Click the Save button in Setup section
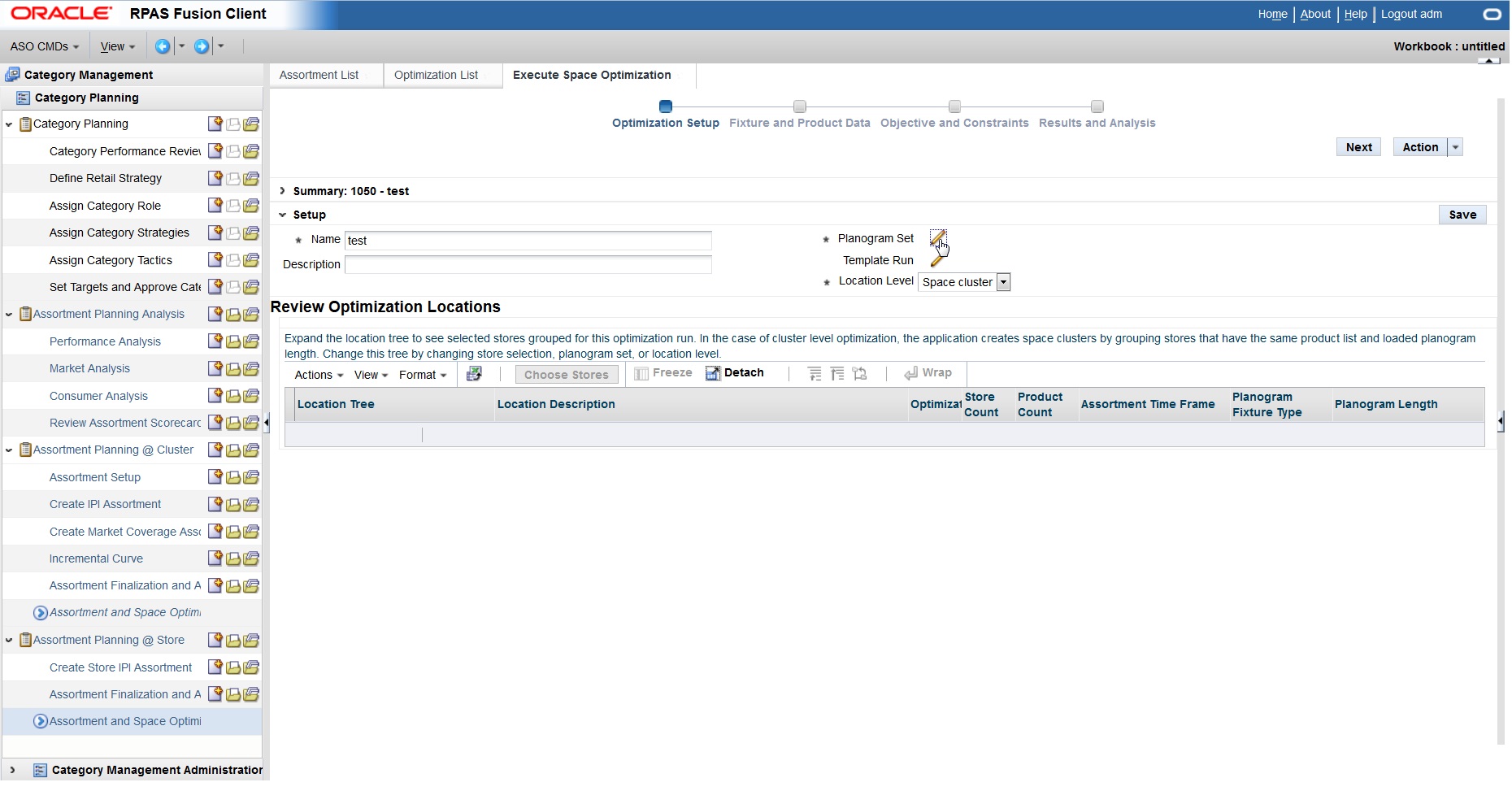The height and width of the screenshot is (804, 1512). [1462, 214]
